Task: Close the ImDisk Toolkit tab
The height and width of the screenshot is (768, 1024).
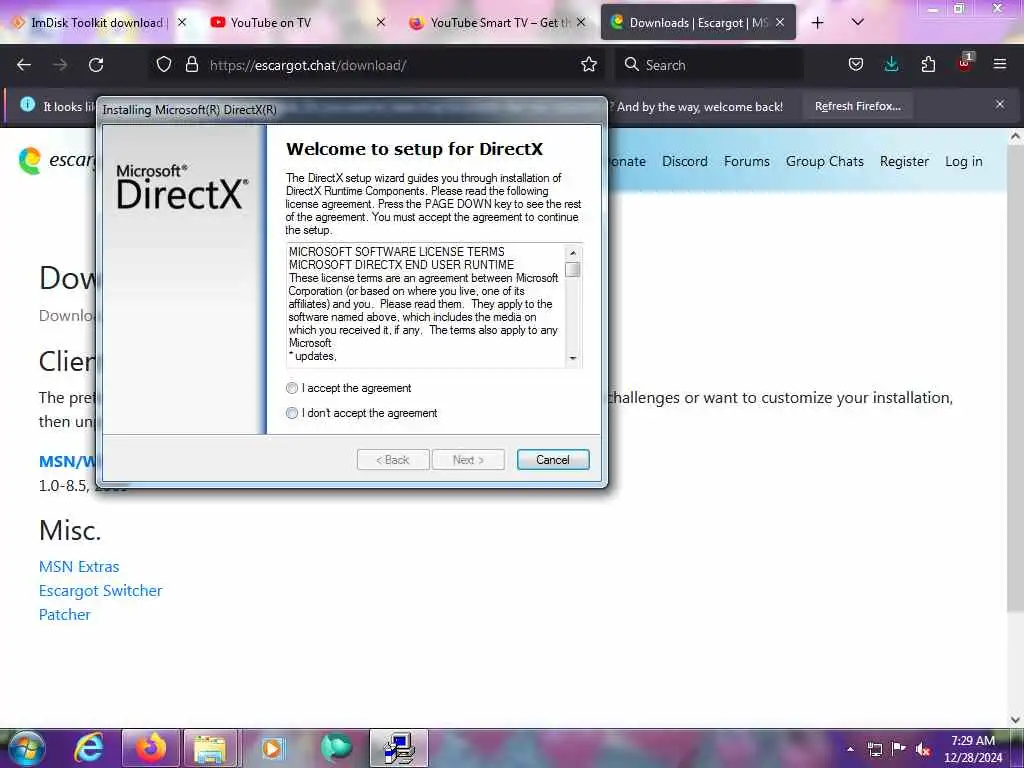Action: pyautogui.click(x=182, y=22)
